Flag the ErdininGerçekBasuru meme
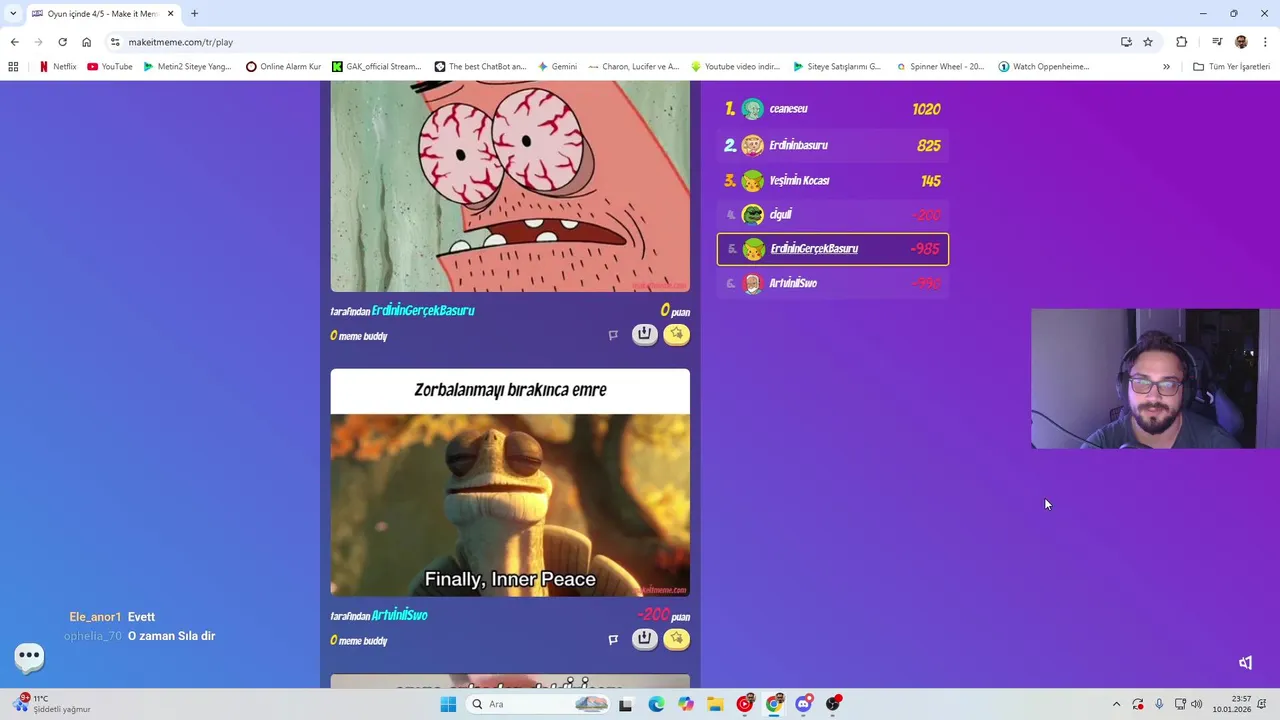1280x720 pixels. (x=613, y=335)
